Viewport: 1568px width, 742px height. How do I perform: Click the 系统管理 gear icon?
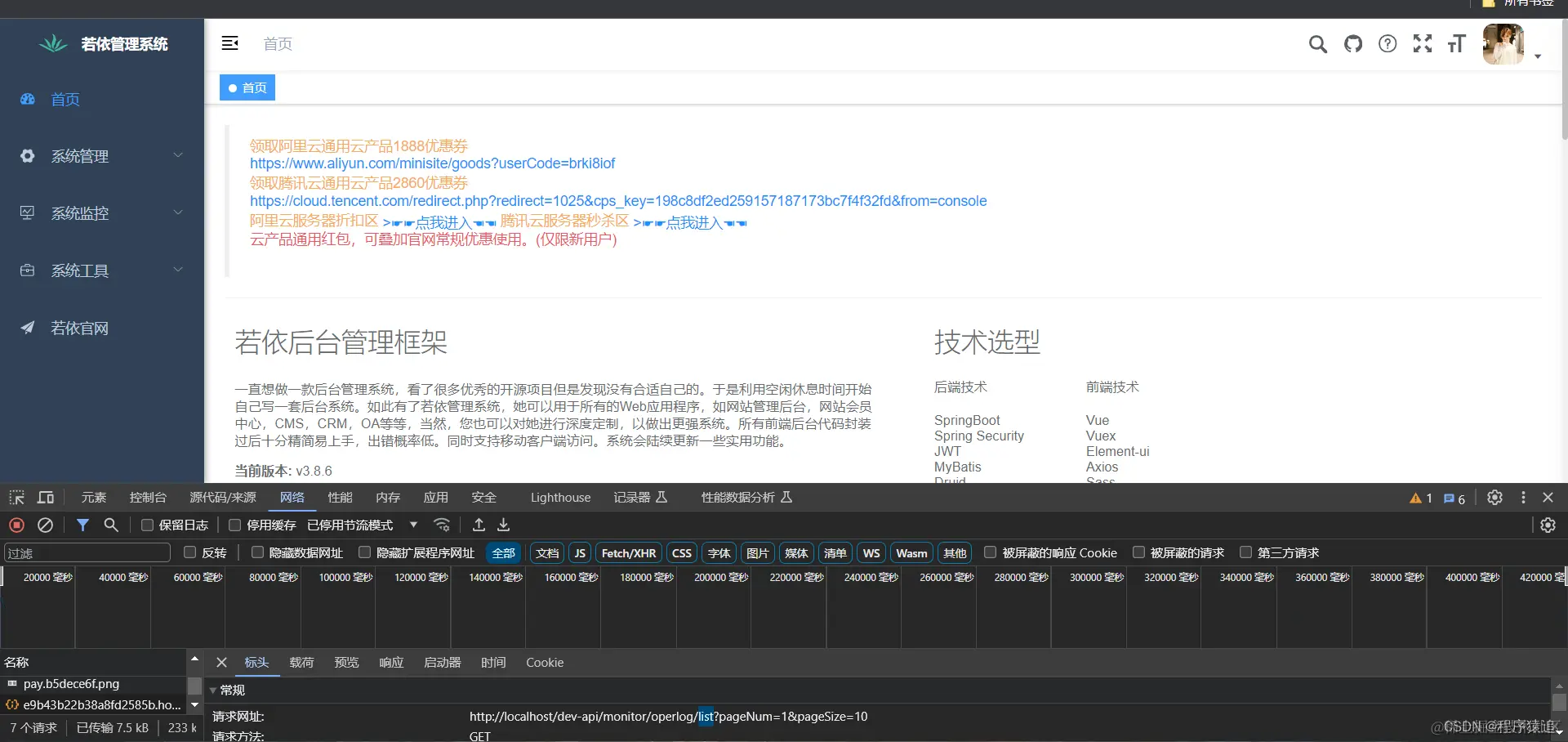(28, 155)
